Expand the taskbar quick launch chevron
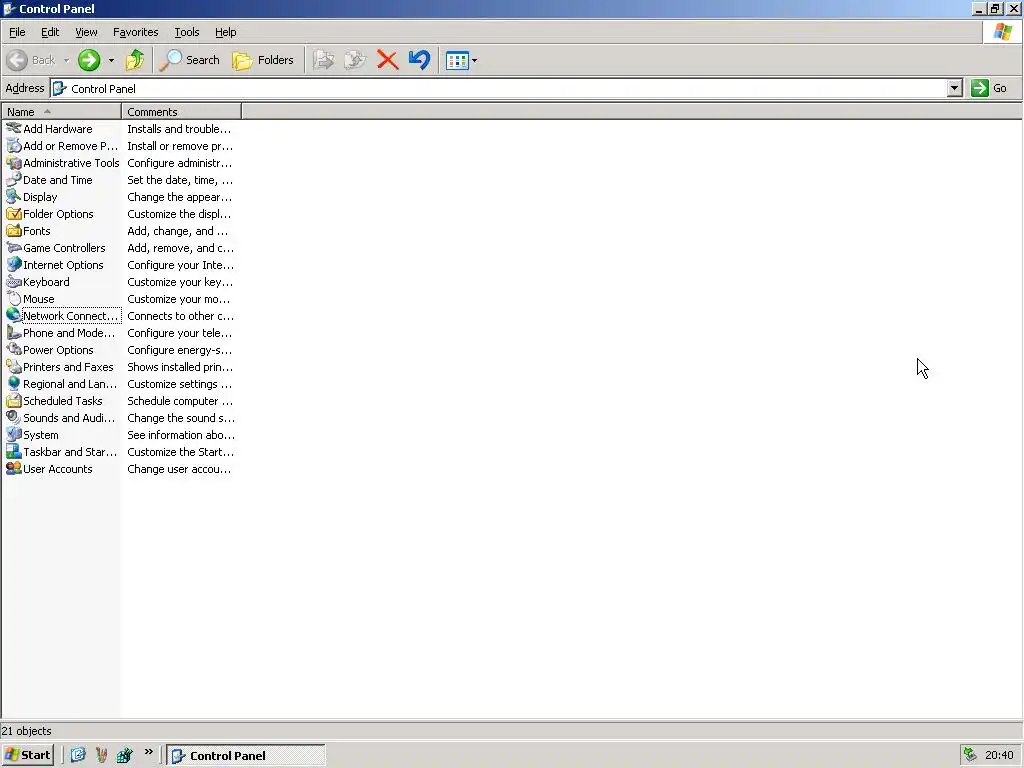Image resolution: width=1024 pixels, height=768 pixels. coord(149,752)
